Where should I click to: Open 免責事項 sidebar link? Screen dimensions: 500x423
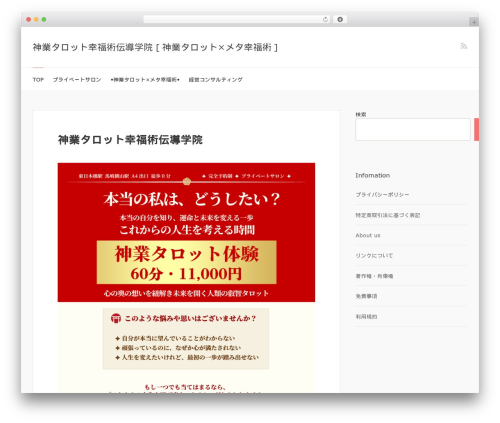[x=366, y=296]
